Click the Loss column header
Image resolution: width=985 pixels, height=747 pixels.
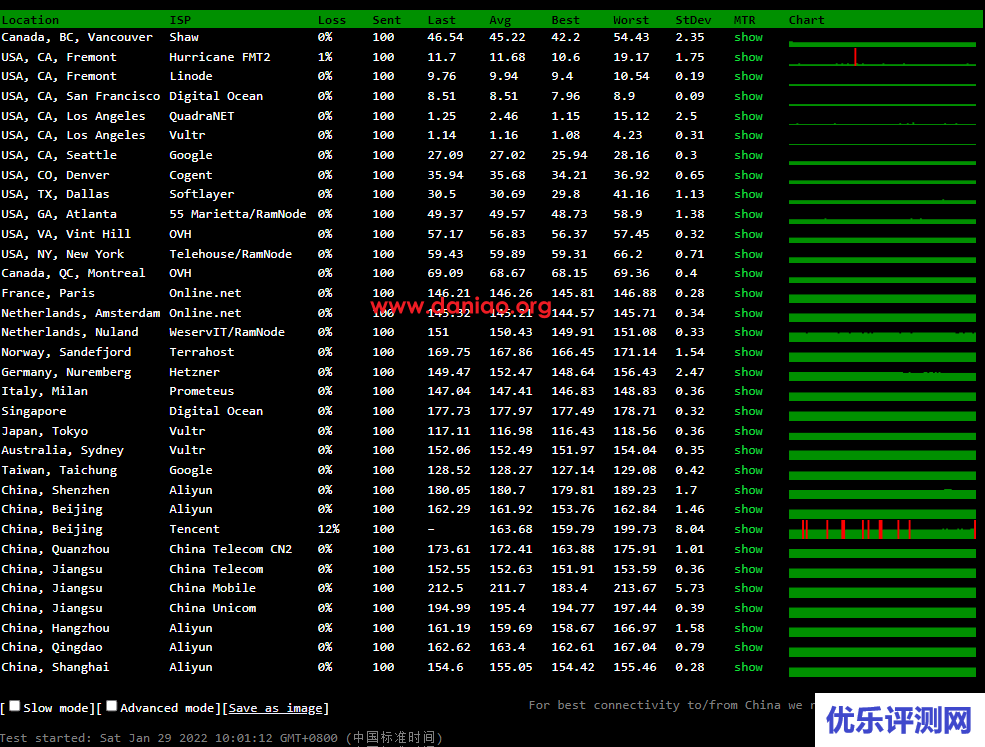coord(332,20)
